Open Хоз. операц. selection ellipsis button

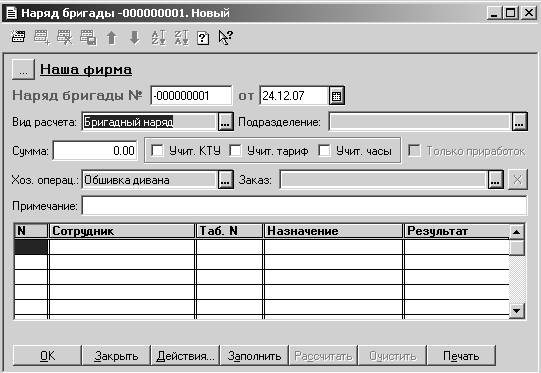point(225,180)
